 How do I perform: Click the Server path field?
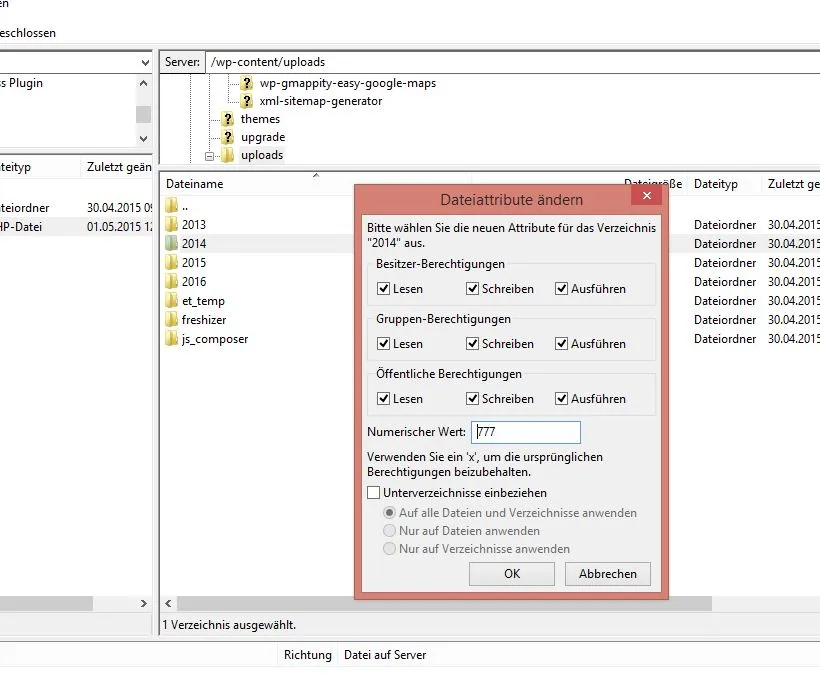coord(512,62)
